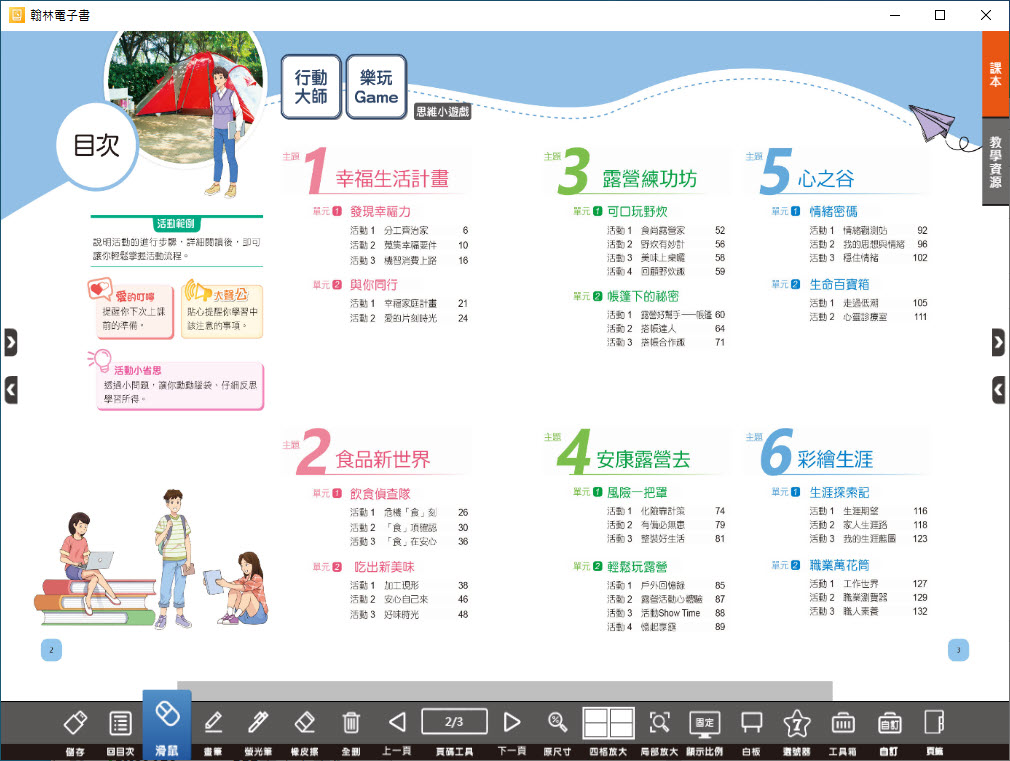Open the 回目次 table of contents icon
The image size is (1010, 761).
(x=121, y=723)
